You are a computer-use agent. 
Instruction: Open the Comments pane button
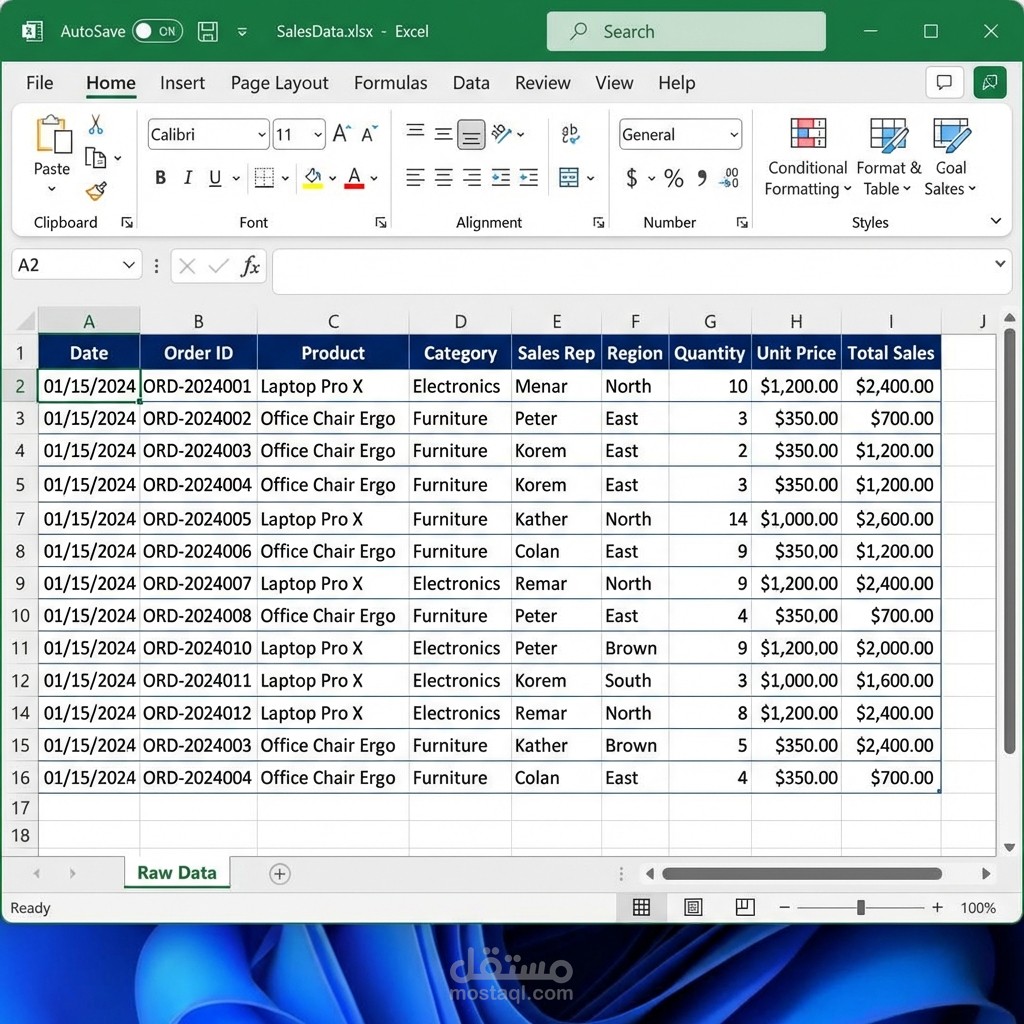coord(944,82)
